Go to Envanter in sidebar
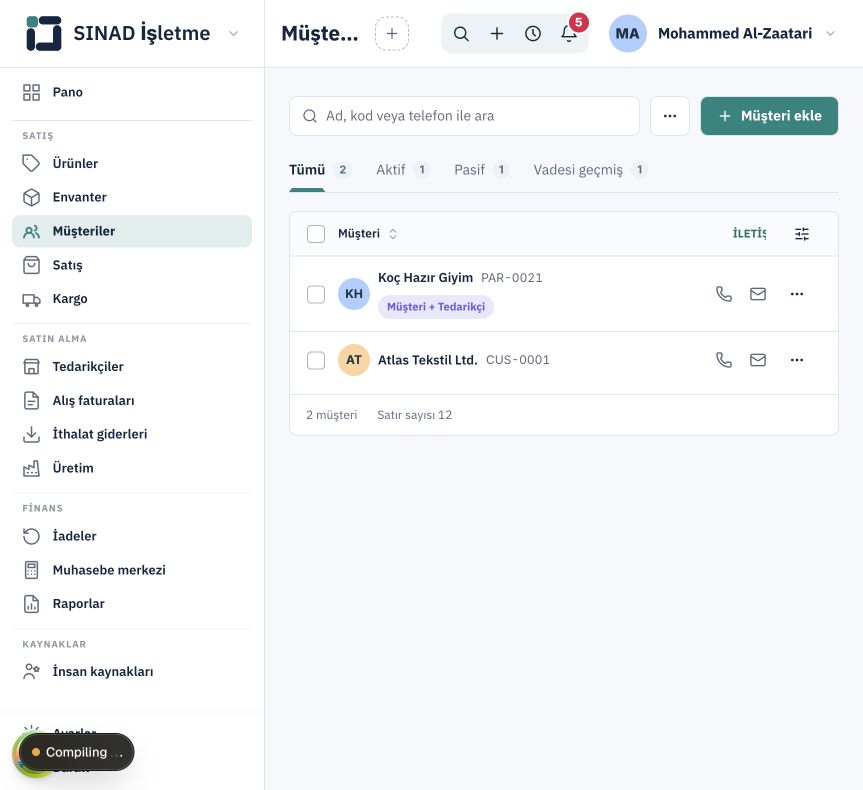The width and height of the screenshot is (863, 790). (x=132, y=197)
